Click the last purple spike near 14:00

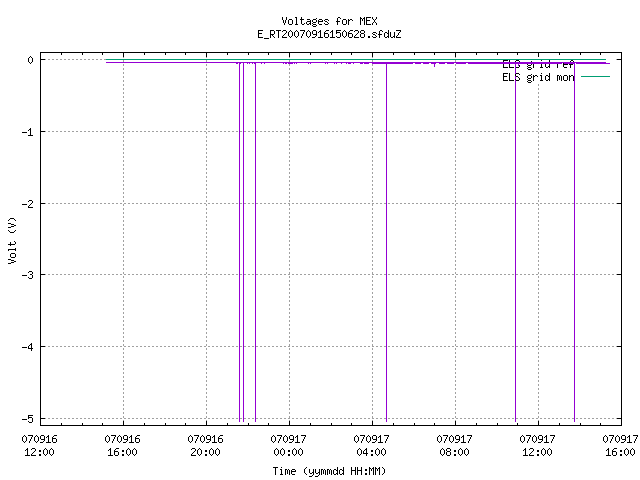574,242
